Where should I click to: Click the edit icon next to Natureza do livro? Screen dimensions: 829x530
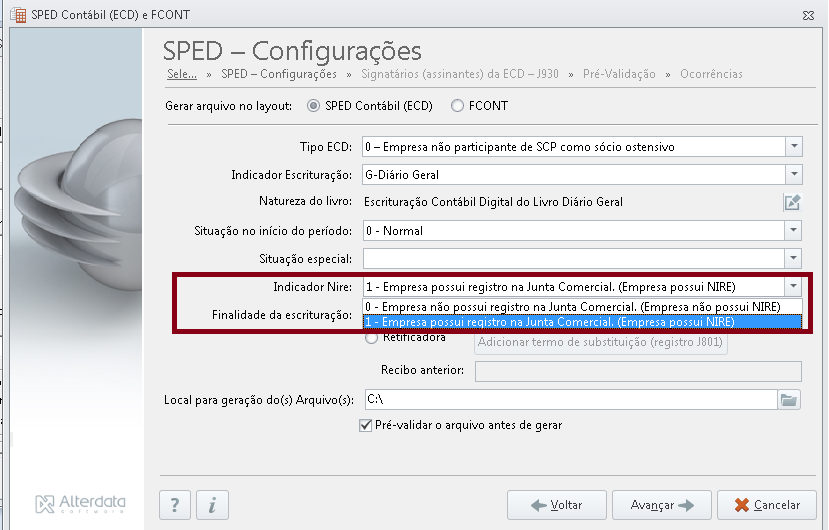point(792,202)
